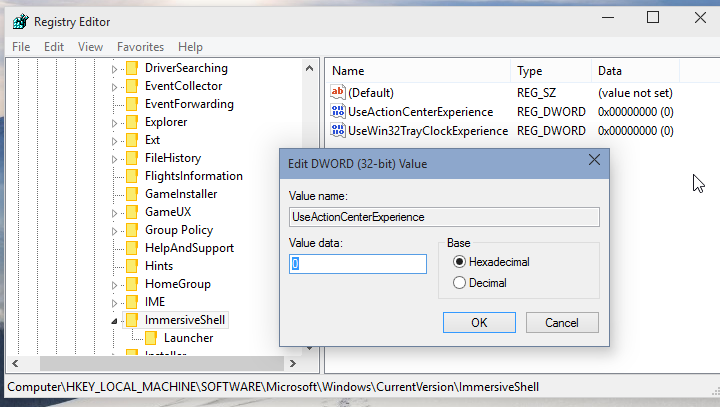Viewport: 720px width, 407px height.
Task: Click the tree scroll up arrow
Action: (309, 68)
